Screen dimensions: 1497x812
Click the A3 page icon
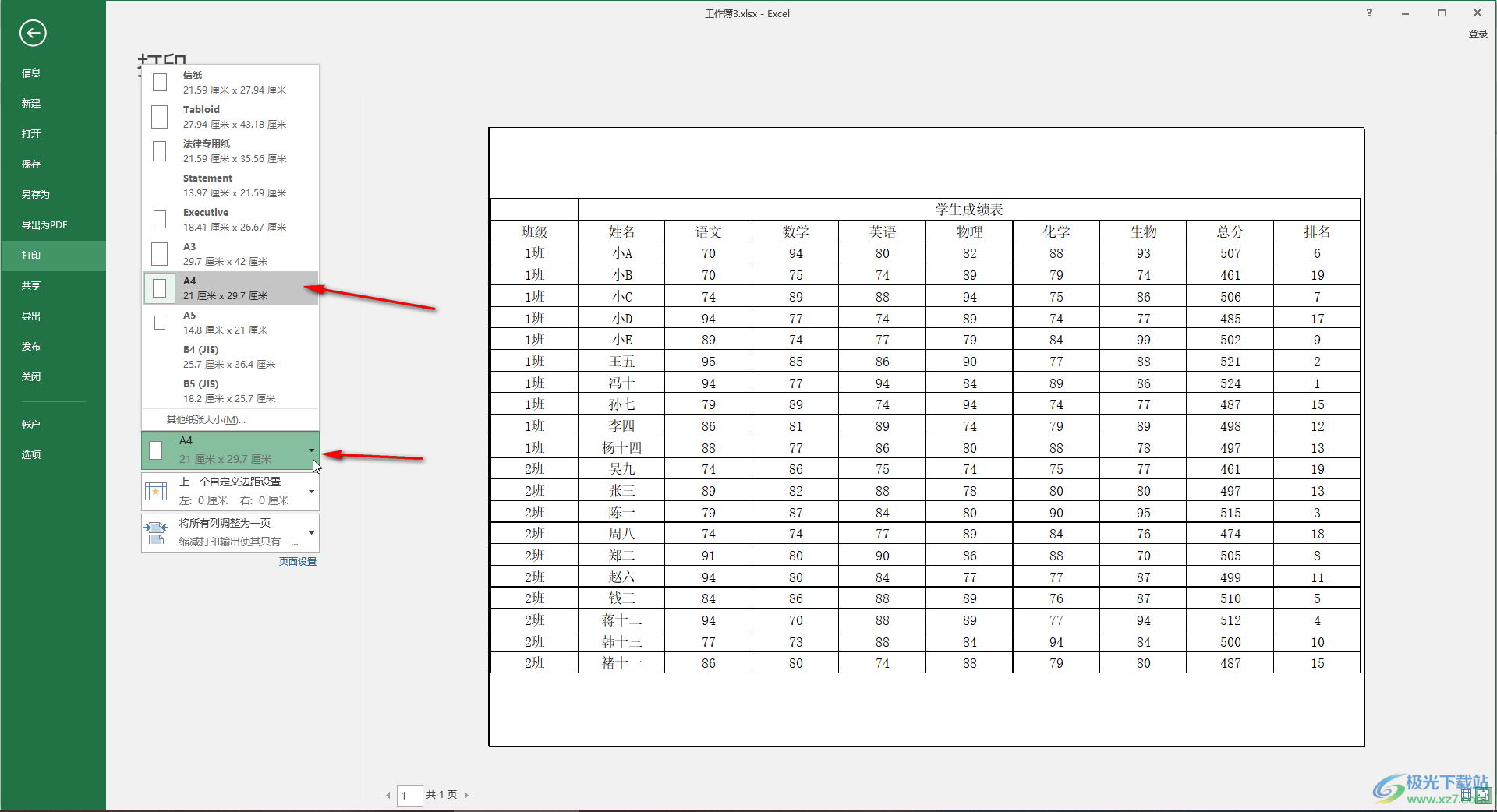point(159,254)
